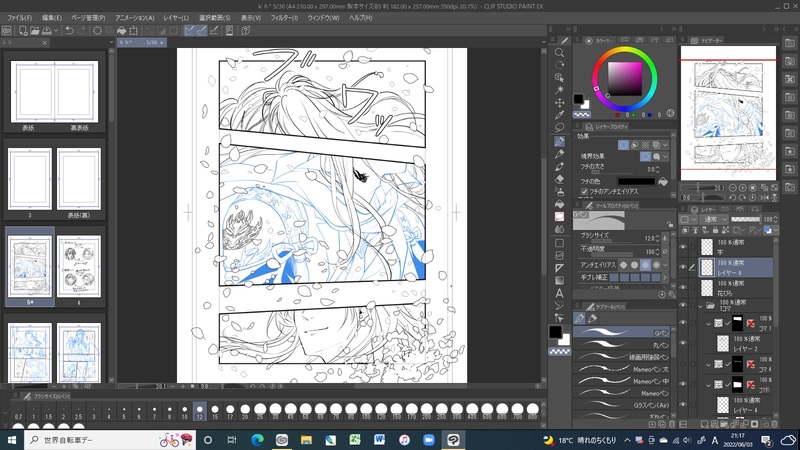Collapse the 1コマ layer folder
Screen dimensions: 800x450
coord(701,306)
